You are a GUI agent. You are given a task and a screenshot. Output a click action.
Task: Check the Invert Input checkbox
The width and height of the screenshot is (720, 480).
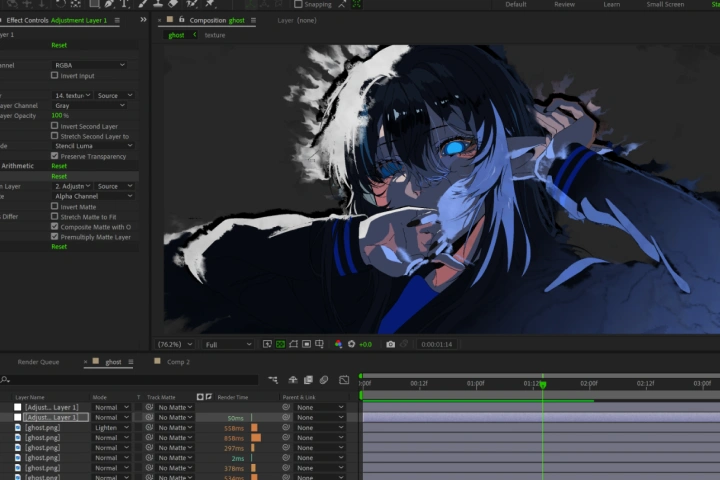[x=55, y=75]
